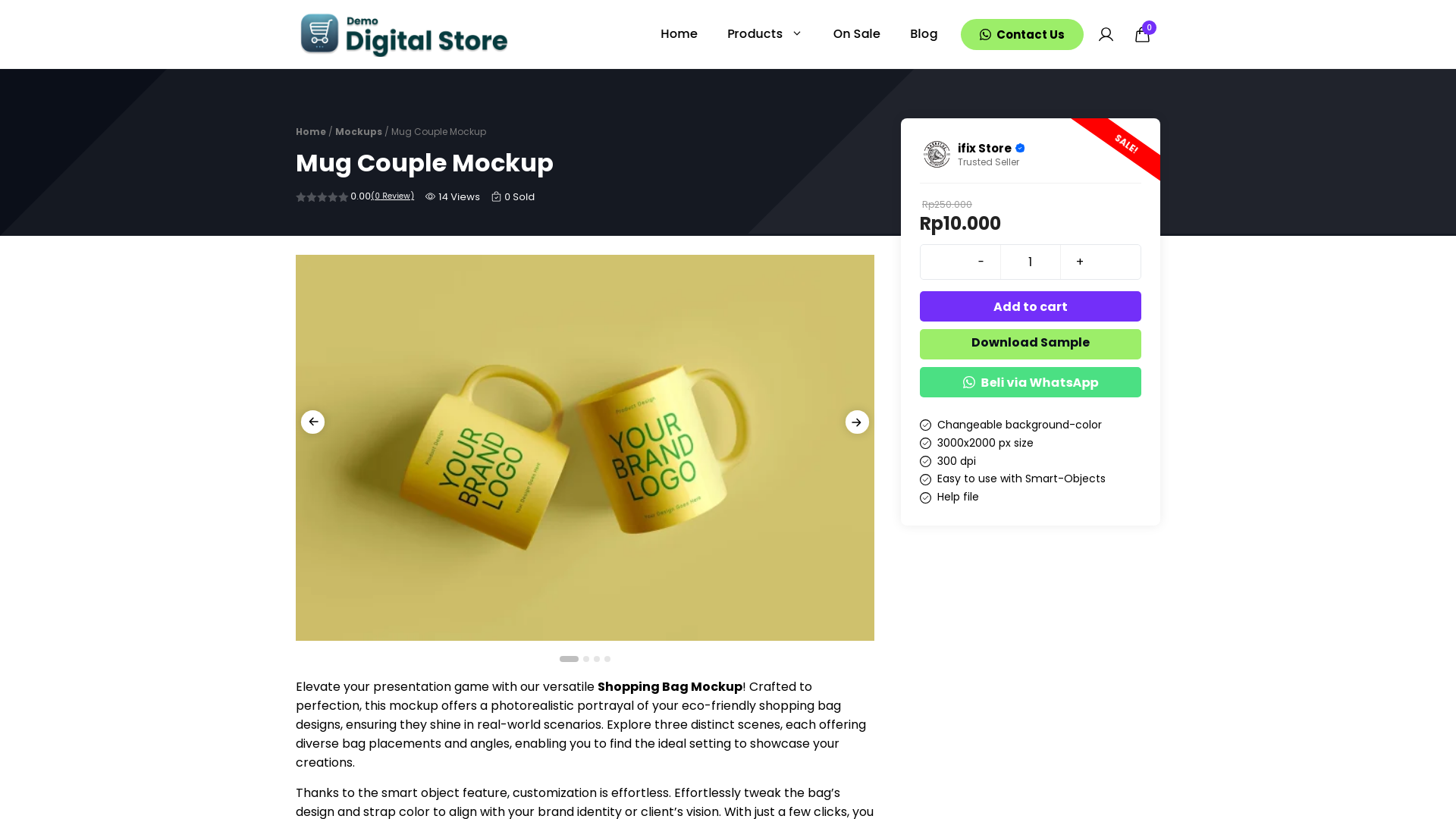Go to Home in navigation bar

(x=679, y=34)
